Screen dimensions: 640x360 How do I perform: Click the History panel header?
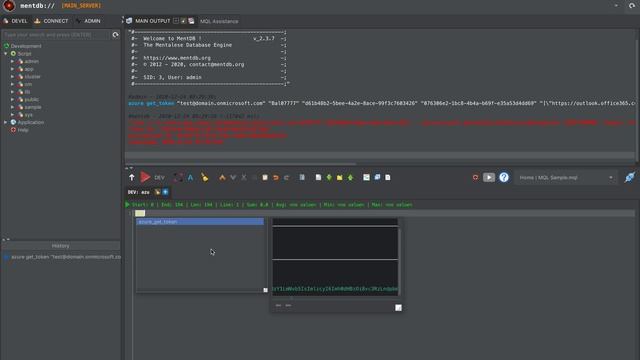60,246
